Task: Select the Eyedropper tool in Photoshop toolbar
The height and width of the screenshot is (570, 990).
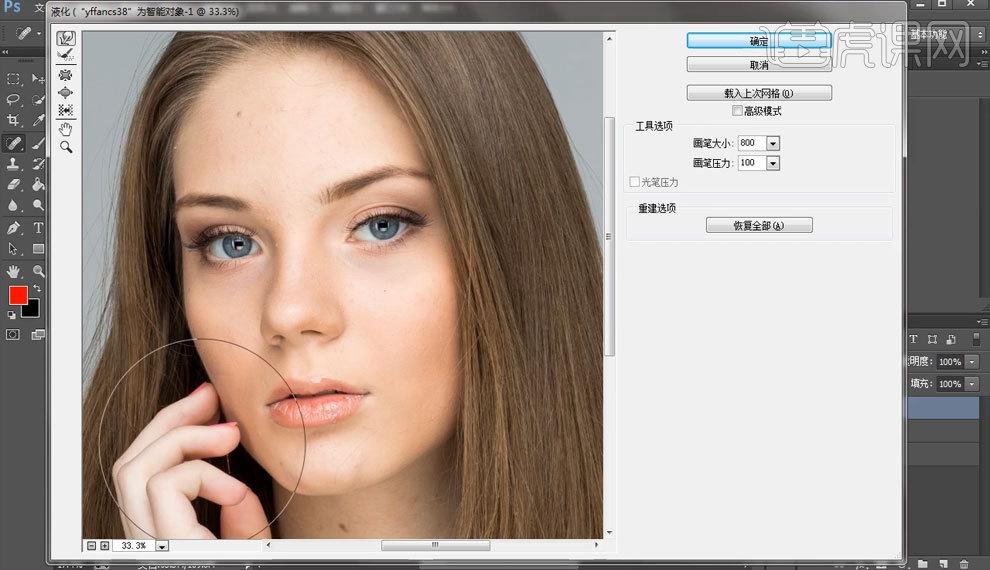Action: pos(39,120)
